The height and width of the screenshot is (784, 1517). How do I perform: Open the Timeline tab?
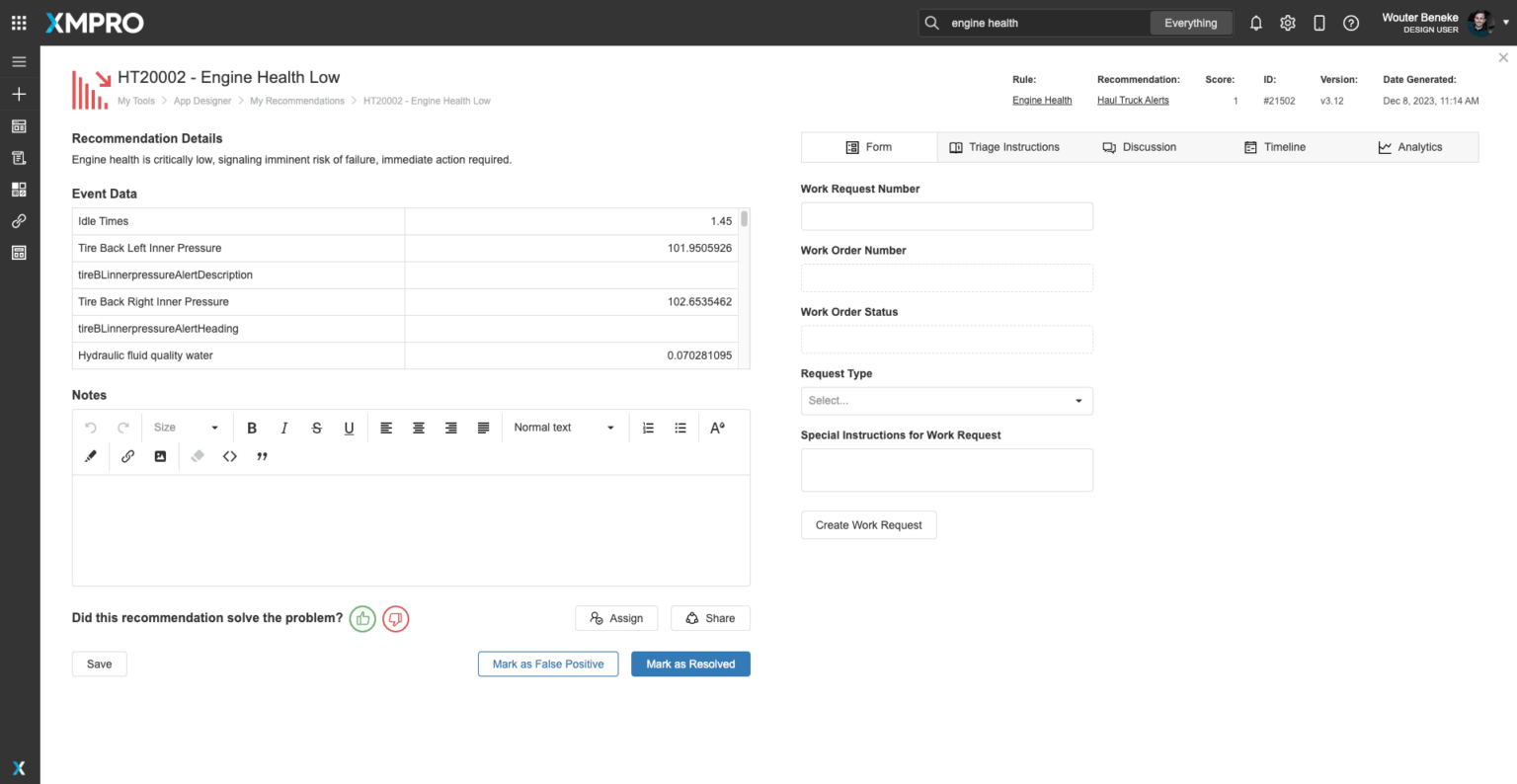click(x=1275, y=147)
